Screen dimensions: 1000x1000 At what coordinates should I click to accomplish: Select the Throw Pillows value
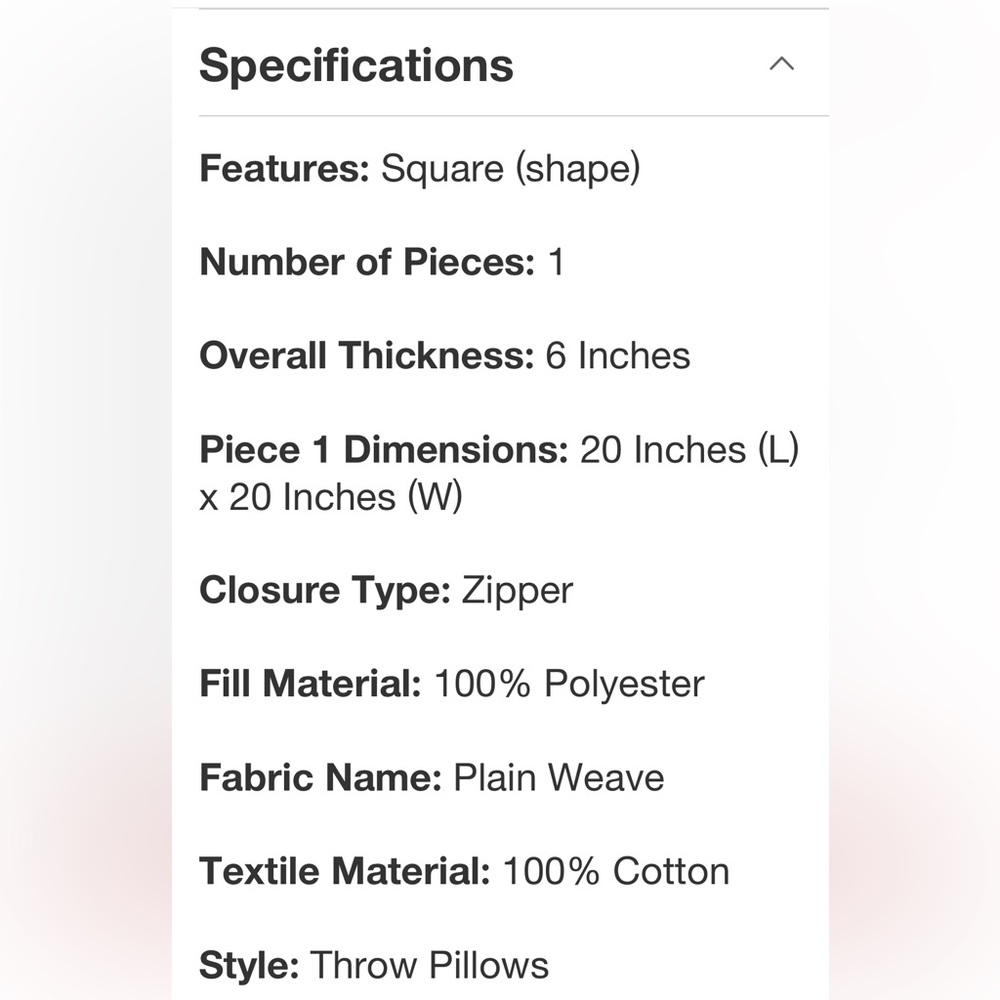[429, 965]
